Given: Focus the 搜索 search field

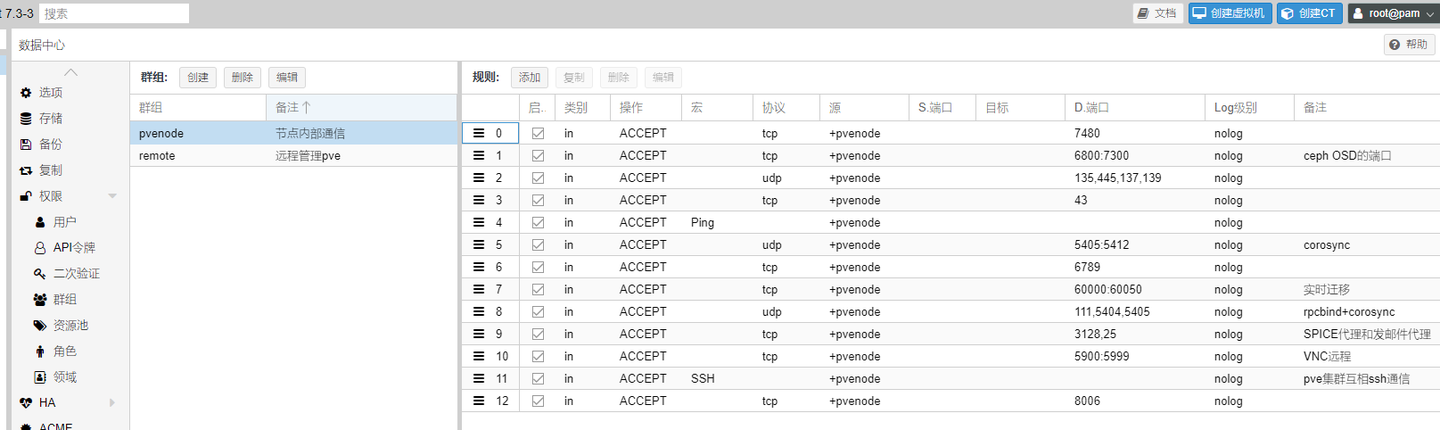Looking at the screenshot, I should point(114,13).
